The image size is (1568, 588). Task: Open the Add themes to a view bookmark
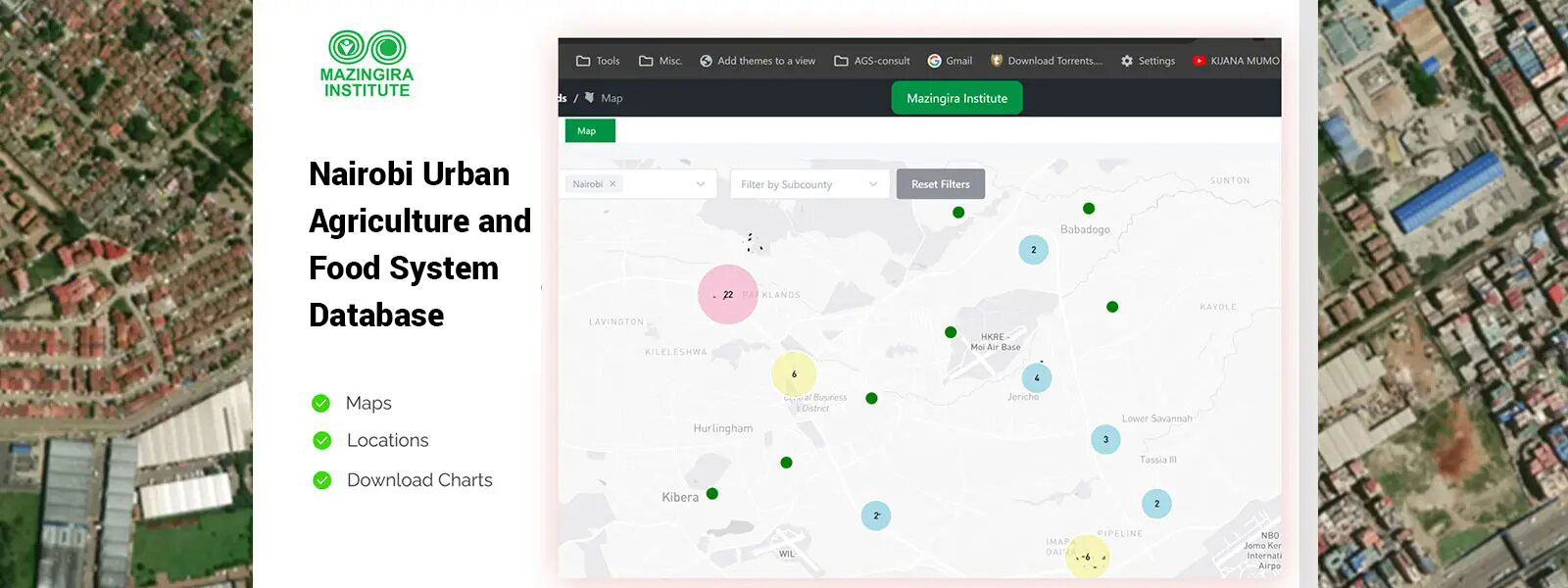coord(757,61)
